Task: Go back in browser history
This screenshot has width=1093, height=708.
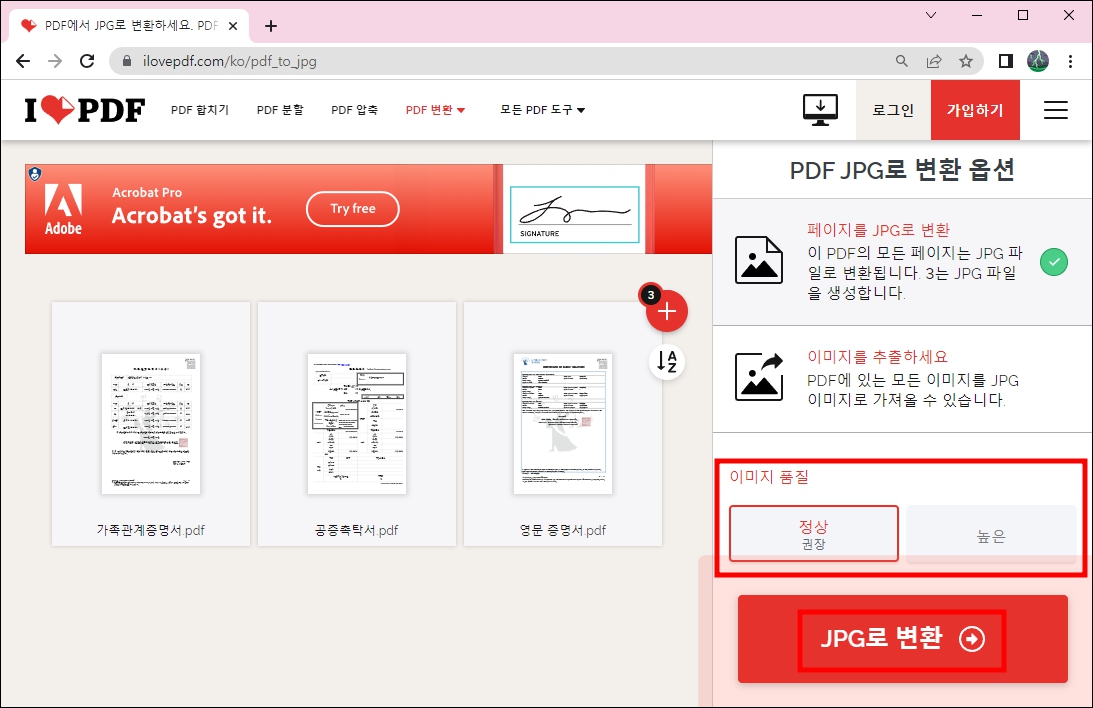Action: click(23, 61)
